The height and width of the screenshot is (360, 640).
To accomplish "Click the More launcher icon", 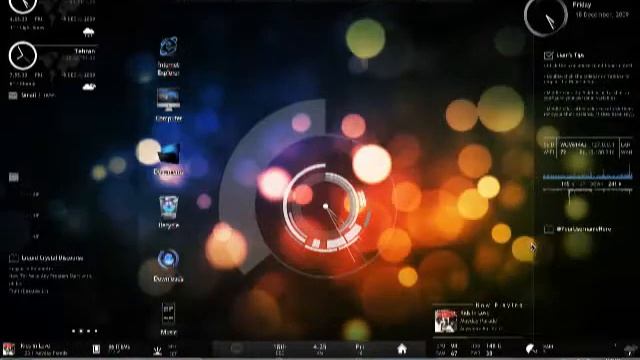I will (168, 313).
